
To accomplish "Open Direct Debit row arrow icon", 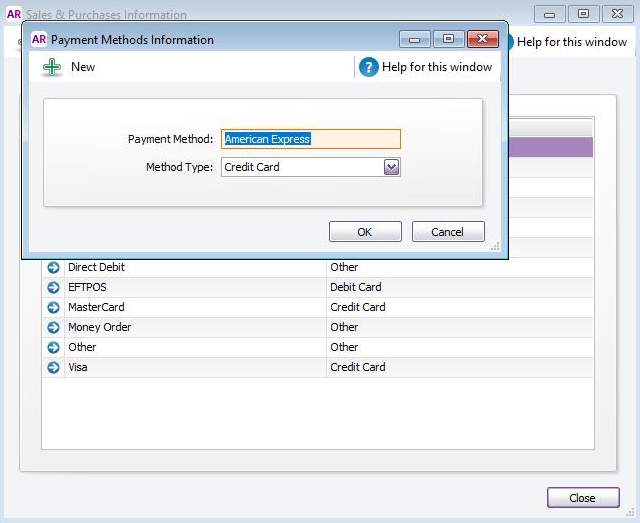I will pos(53,267).
